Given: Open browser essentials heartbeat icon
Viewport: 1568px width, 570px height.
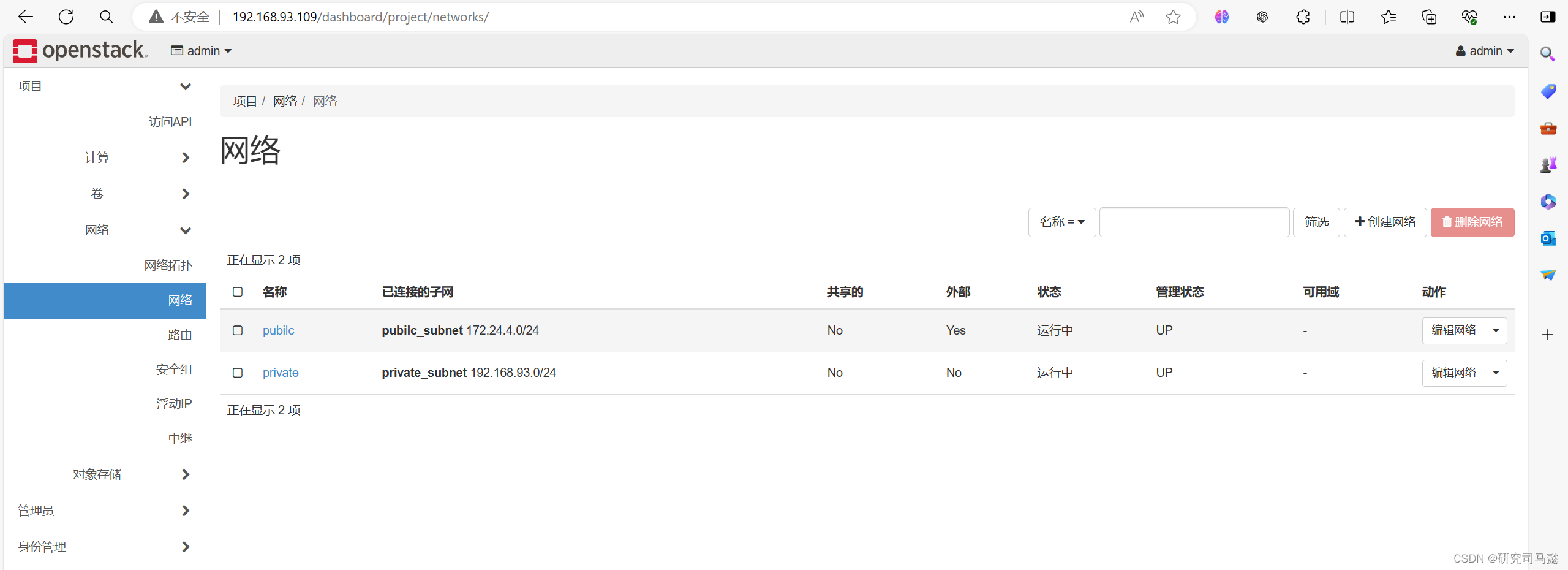Looking at the screenshot, I should pos(1469,17).
